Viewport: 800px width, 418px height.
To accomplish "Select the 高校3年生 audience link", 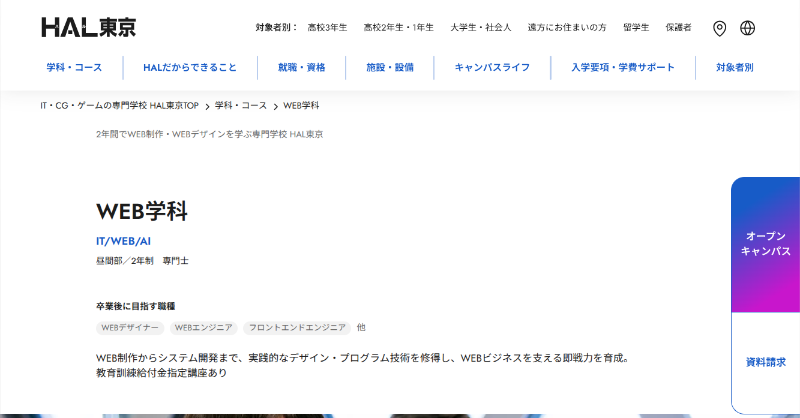I will (327, 28).
